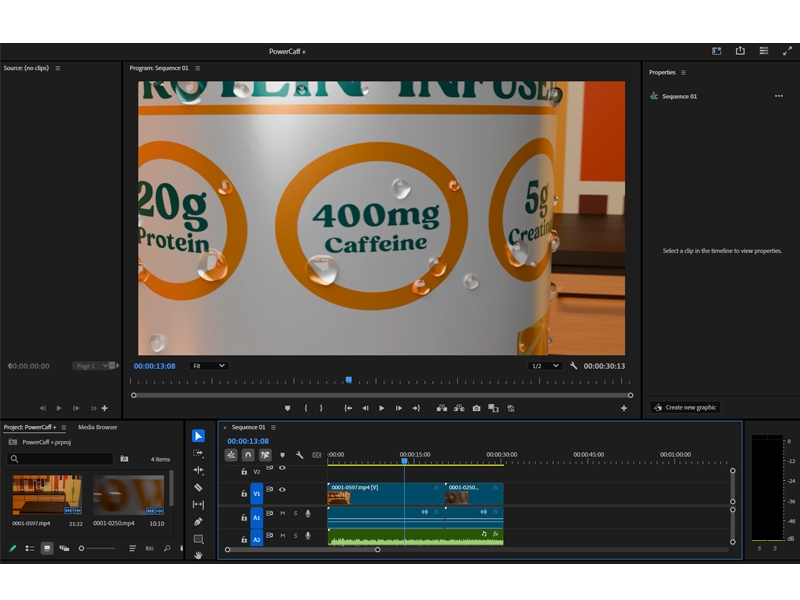Open timeline display settings wrench
Viewport: 800px width, 600px height.
300,455
